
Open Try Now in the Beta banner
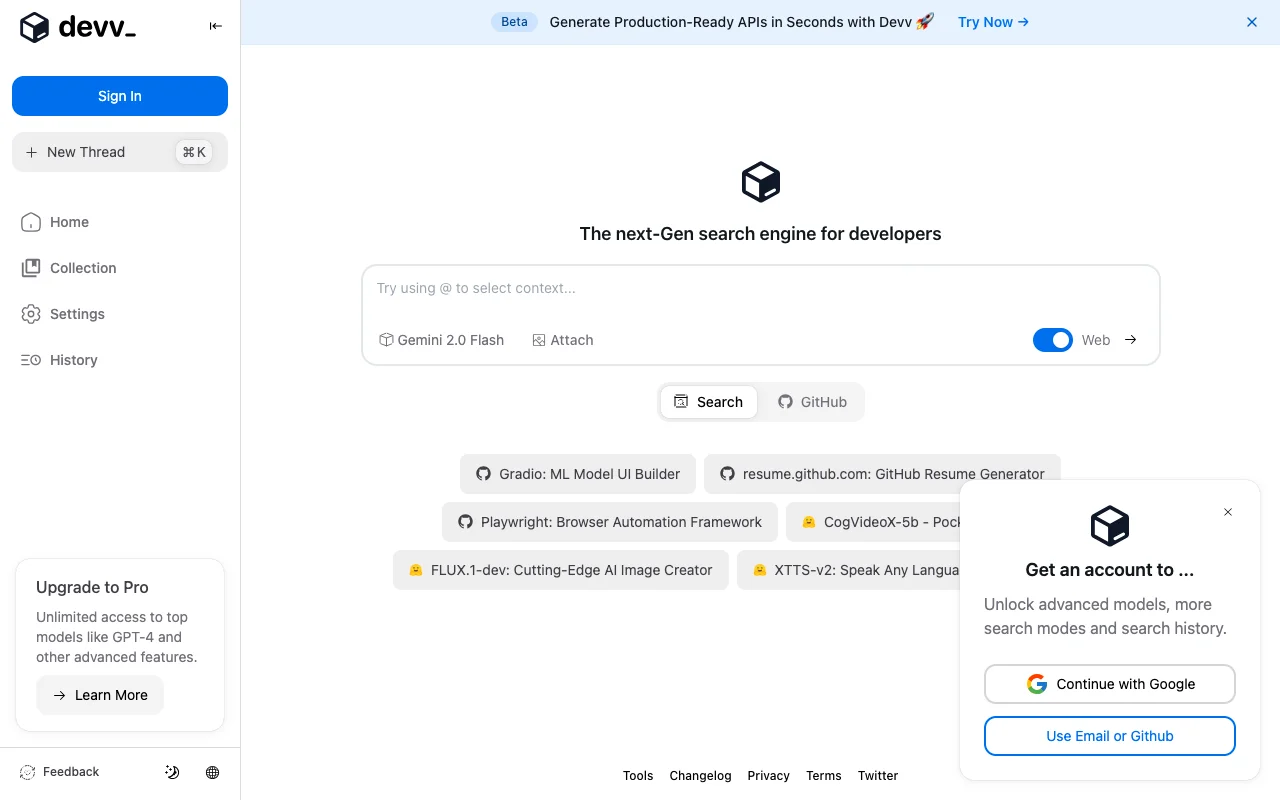point(992,21)
